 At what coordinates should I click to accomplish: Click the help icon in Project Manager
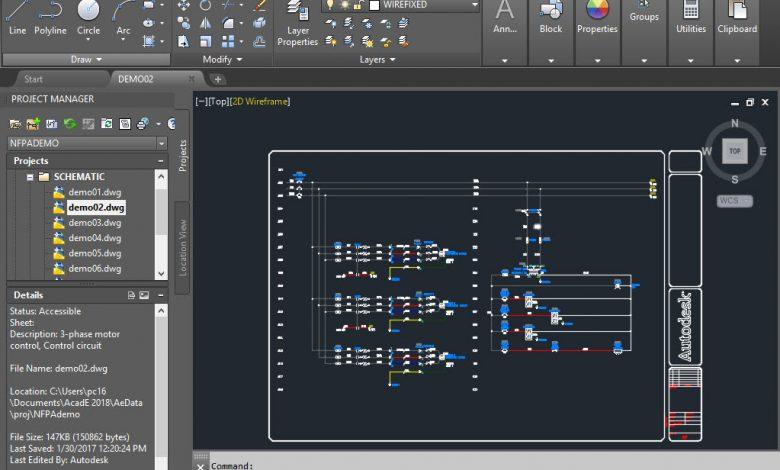coord(172,124)
